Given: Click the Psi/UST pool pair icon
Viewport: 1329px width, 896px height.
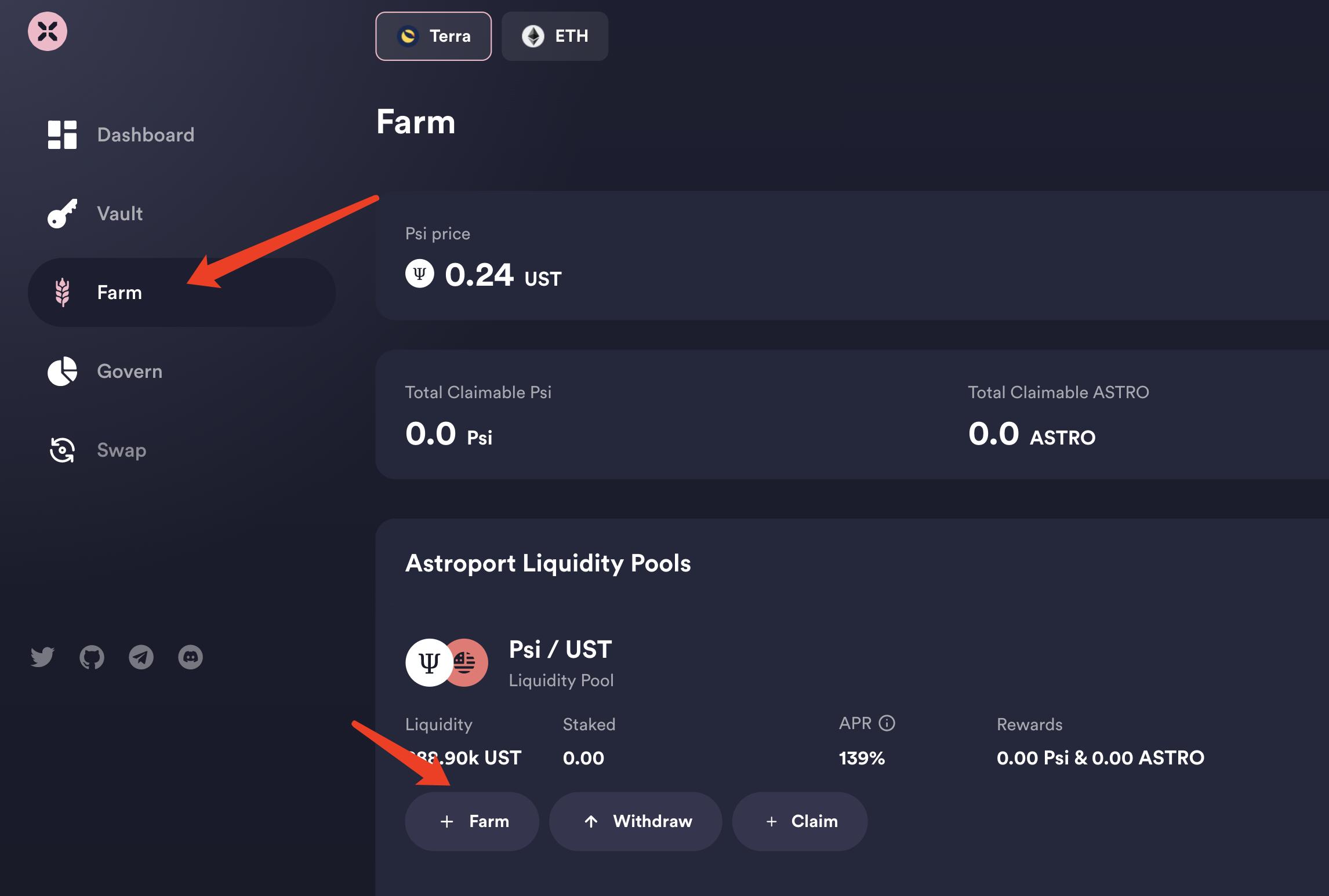Looking at the screenshot, I should 446,662.
